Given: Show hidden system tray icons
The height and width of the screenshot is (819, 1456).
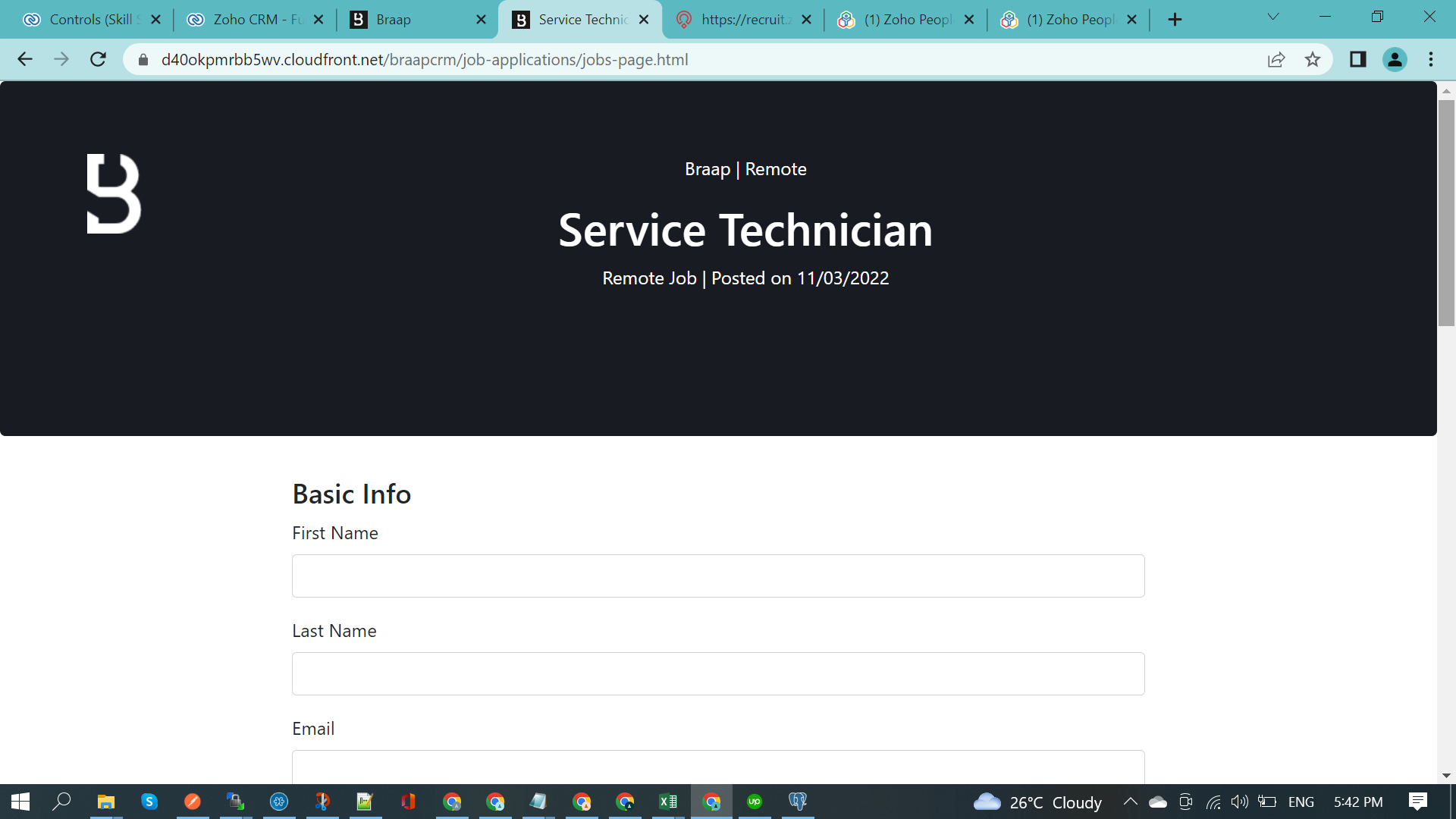Looking at the screenshot, I should coord(1130,802).
